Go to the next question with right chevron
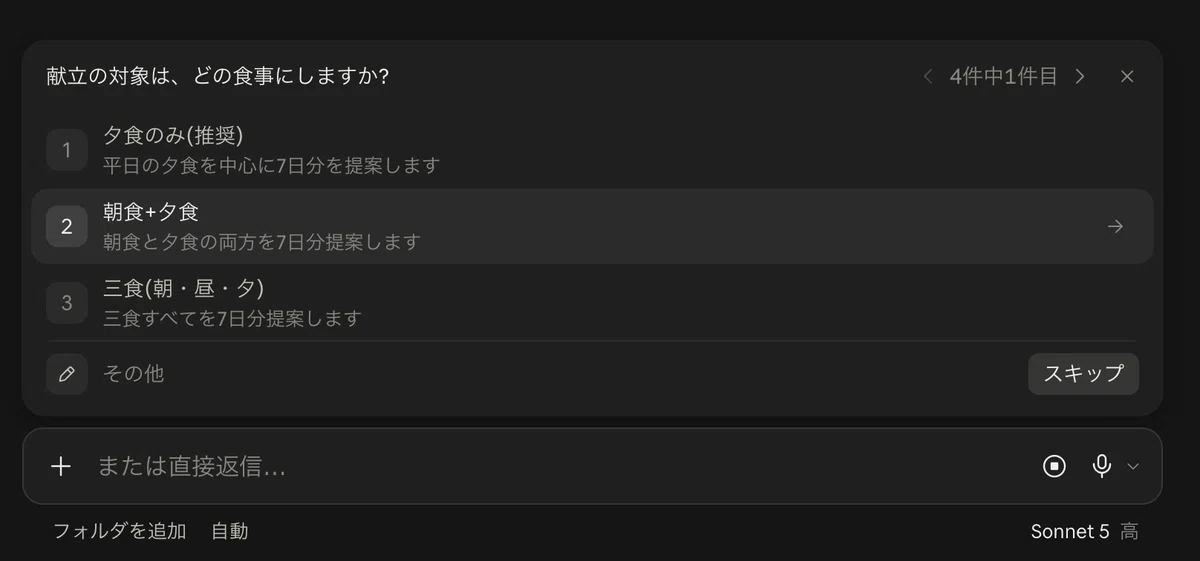 1079,76
